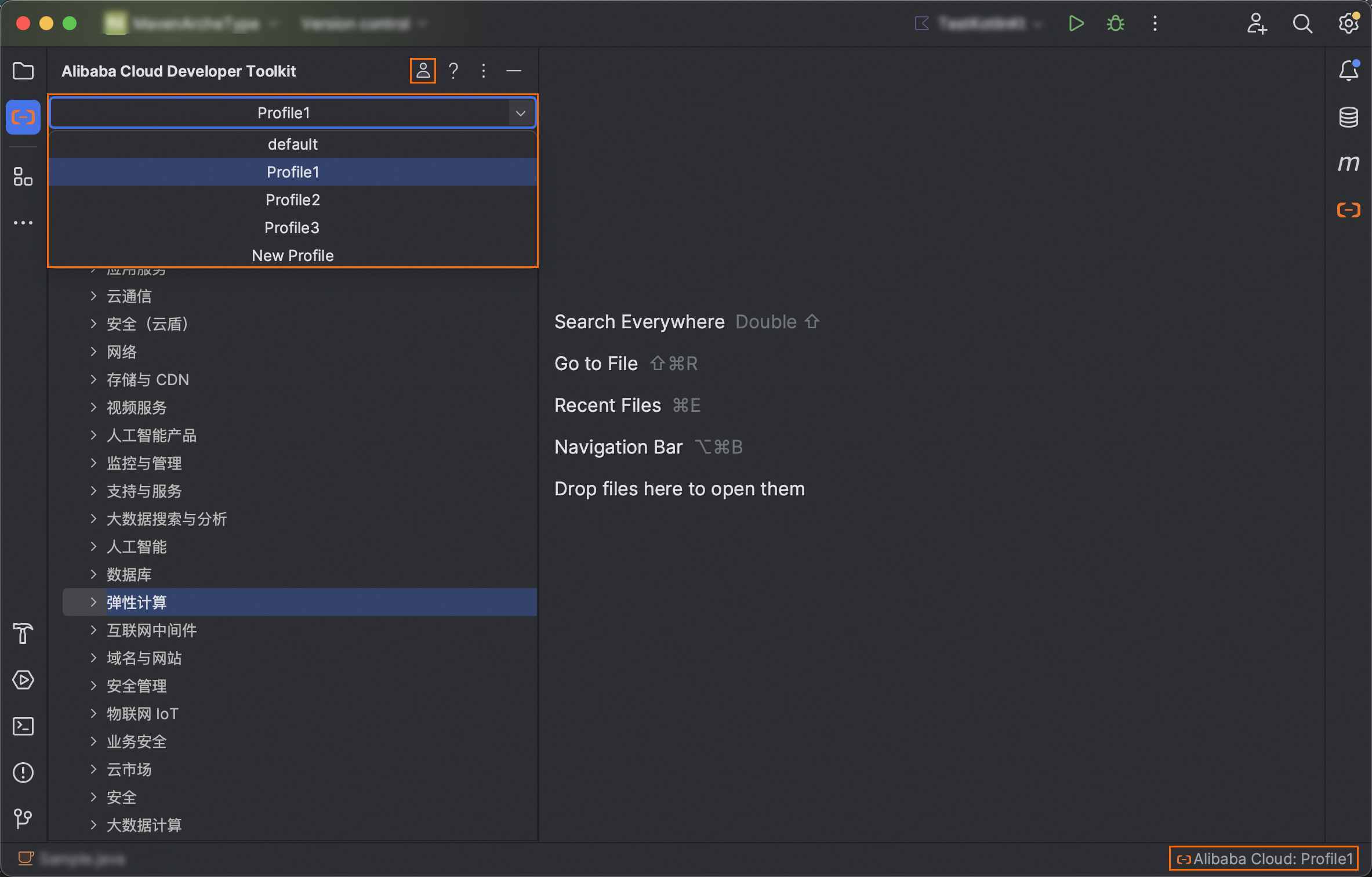Image resolution: width=1372 pixels, height=877 pixels.
Task: Click the Debug bug icon
Action: pos(1115,24)
